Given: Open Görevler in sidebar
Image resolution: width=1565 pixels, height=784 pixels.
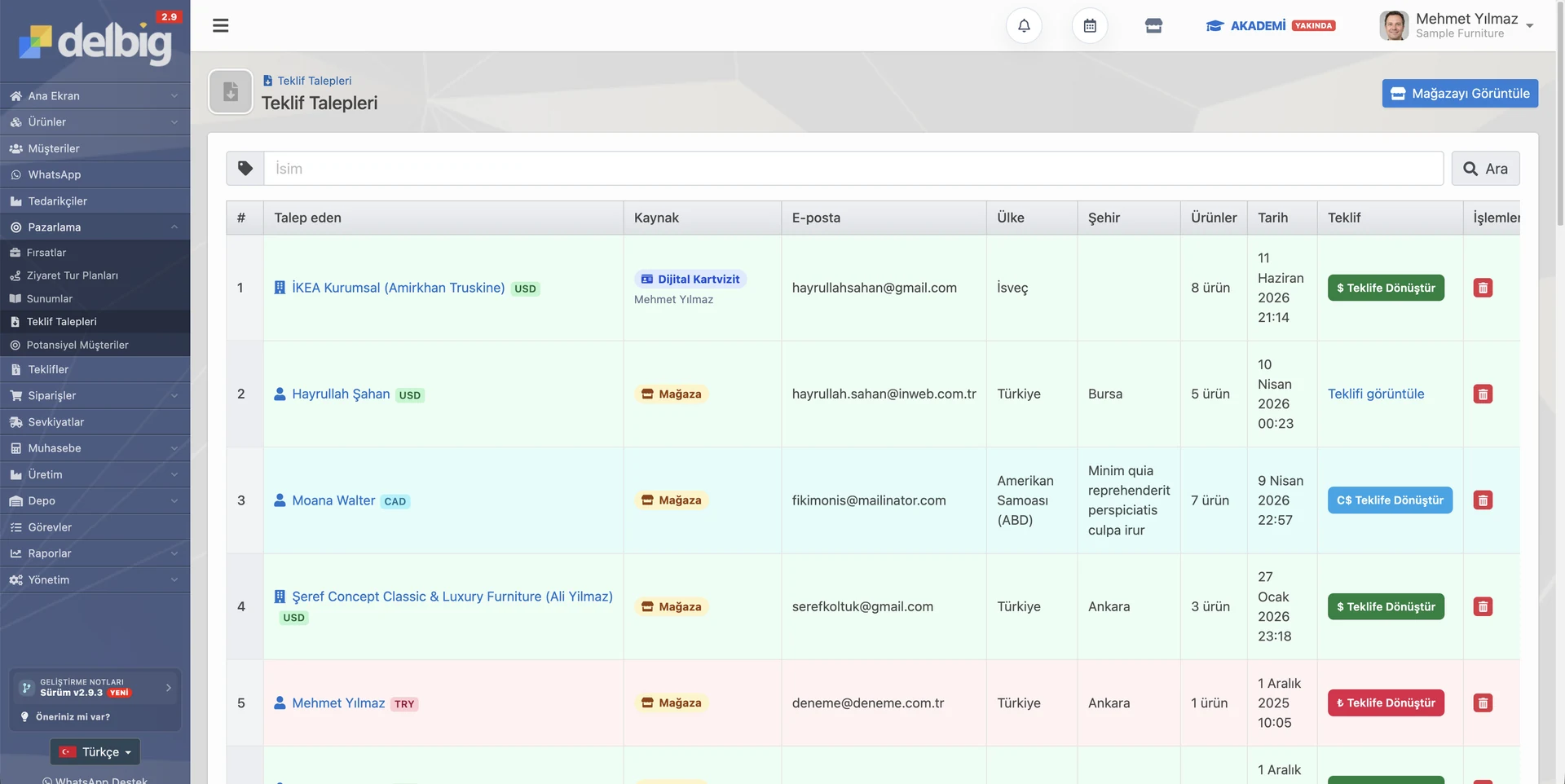Looking at the screenshot, I should (95, 527).
